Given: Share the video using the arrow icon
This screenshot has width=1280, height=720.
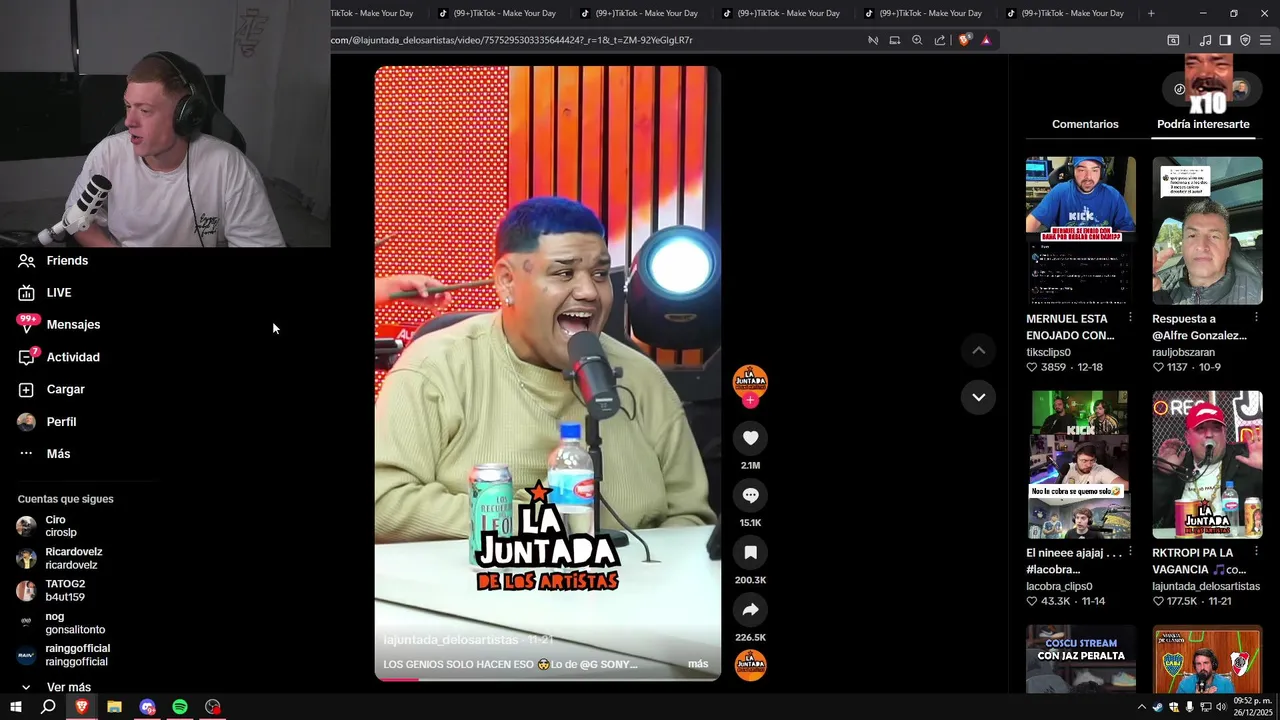Looking at the screenshot, I should point(750,610).
